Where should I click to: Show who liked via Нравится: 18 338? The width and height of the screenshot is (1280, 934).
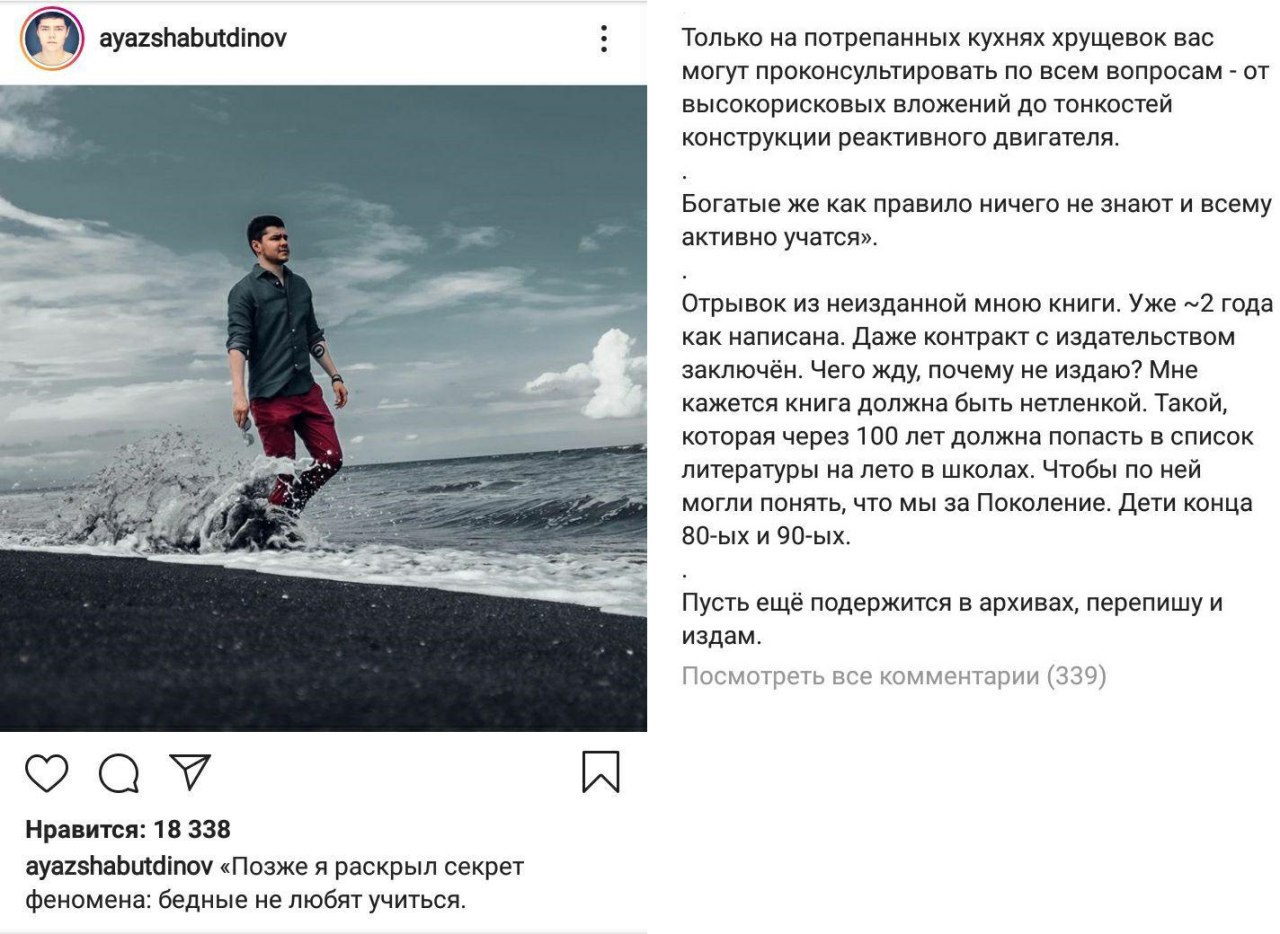pos(128,829)
